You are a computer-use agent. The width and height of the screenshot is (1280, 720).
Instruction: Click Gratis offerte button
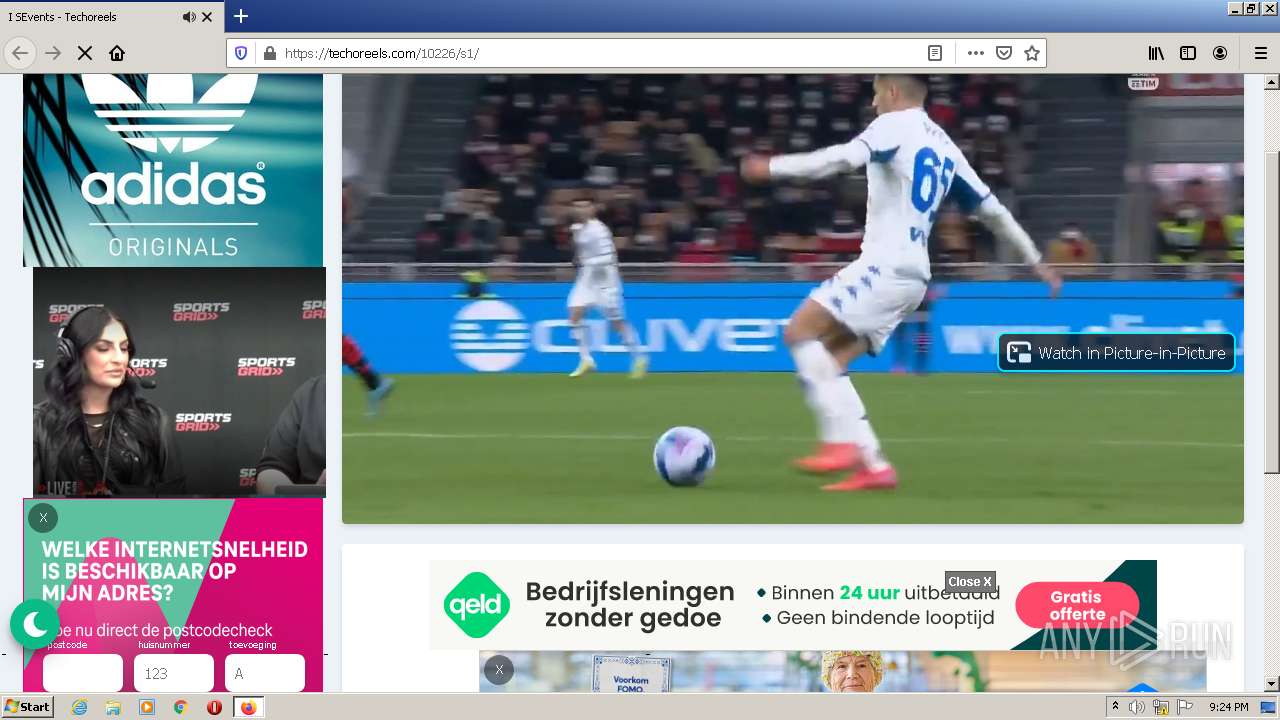point(1077,605)
